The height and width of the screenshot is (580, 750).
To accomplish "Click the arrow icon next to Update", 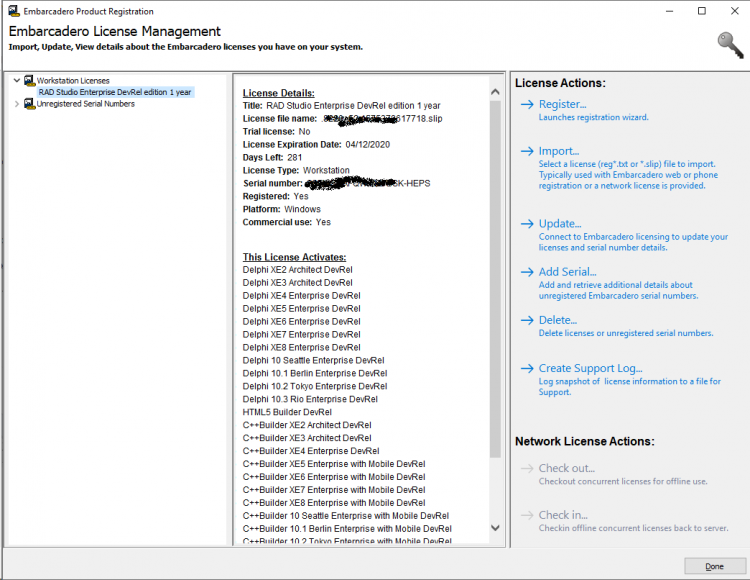I will tap(527, 224).
